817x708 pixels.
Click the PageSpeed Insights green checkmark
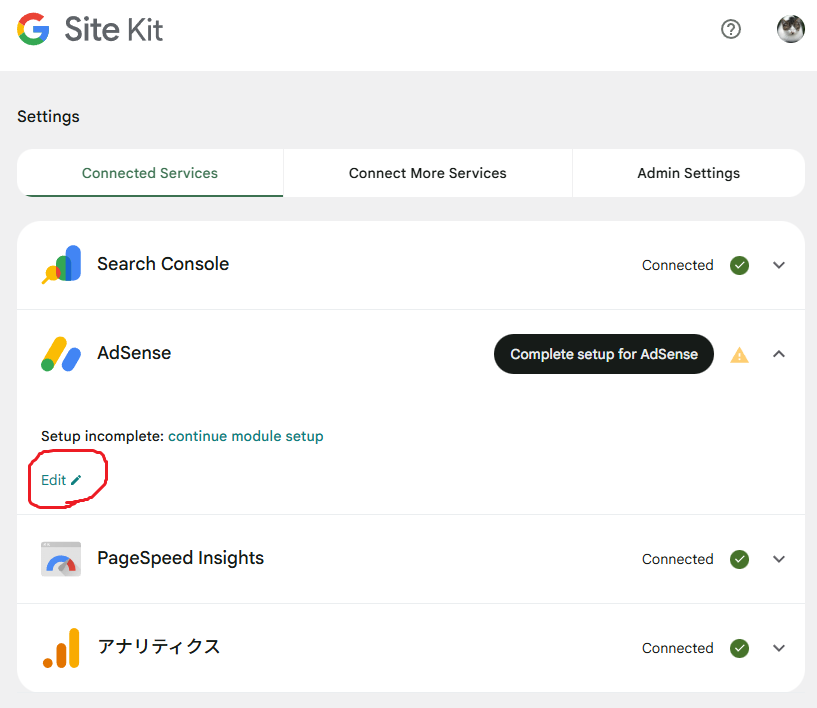[x=739, y=559]
